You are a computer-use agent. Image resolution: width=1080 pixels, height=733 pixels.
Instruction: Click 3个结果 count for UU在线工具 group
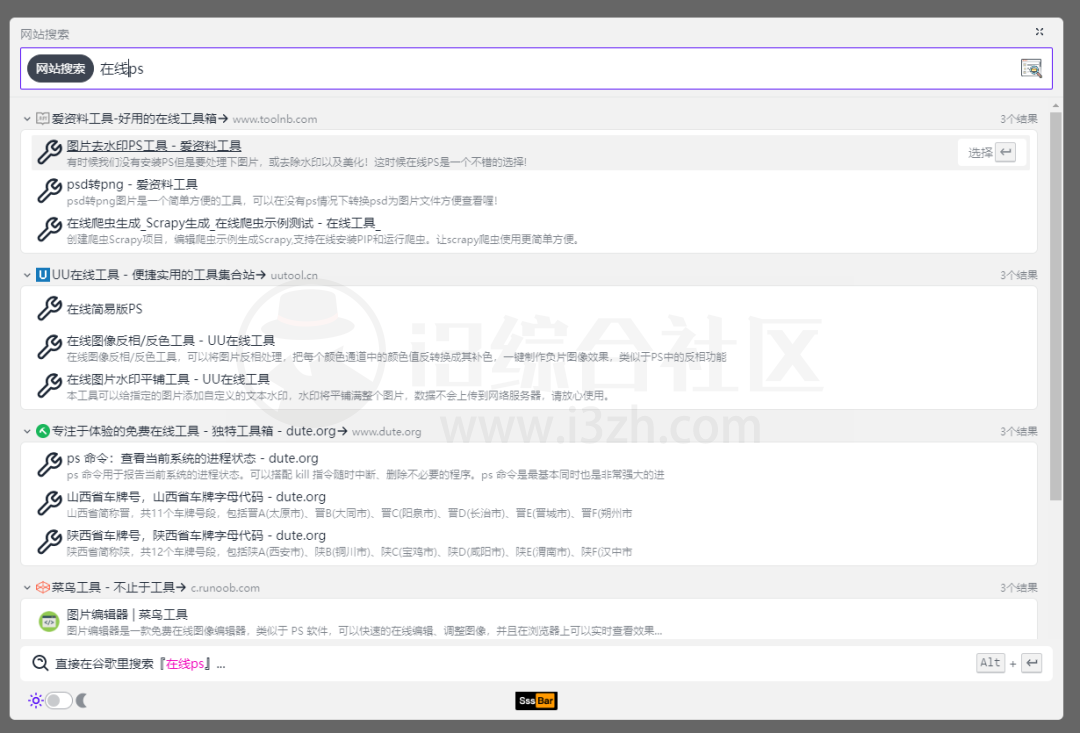(1019, 275)
